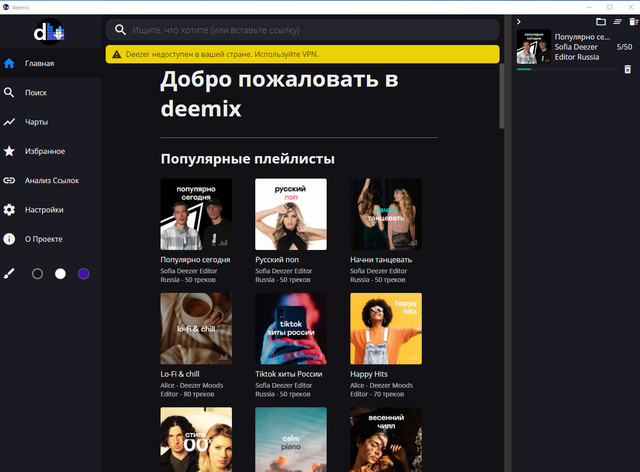The image size is (640, 472).
Task: Open the Анализ Ссылок menu item
Action: pos(51,180)
